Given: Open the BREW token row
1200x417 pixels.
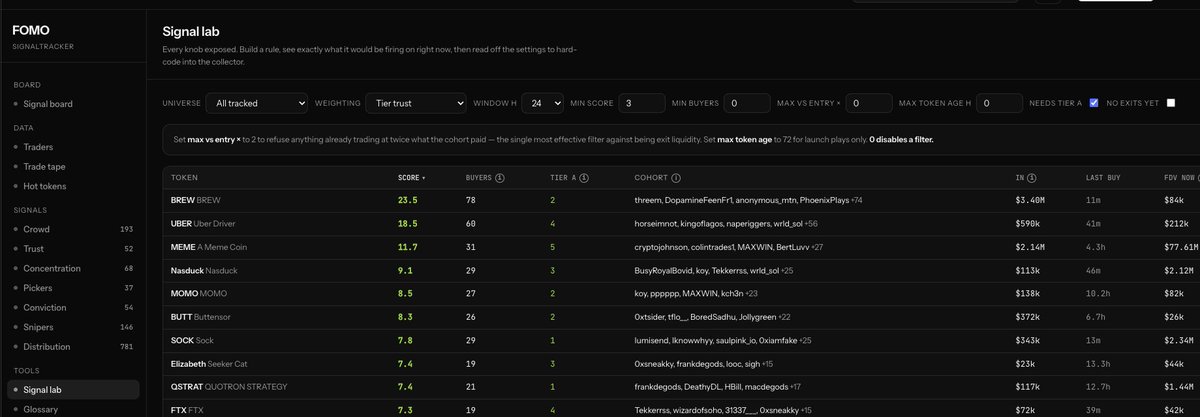Looking at the screenshot, I should [x=681, y=200].
